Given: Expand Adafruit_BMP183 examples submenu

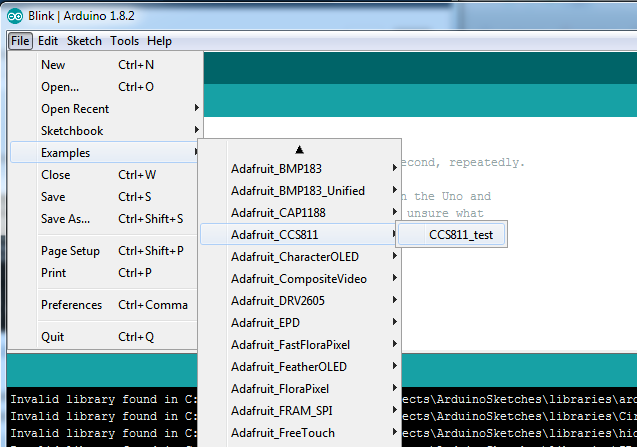Looking at the screenshot, I should (278, 169).
